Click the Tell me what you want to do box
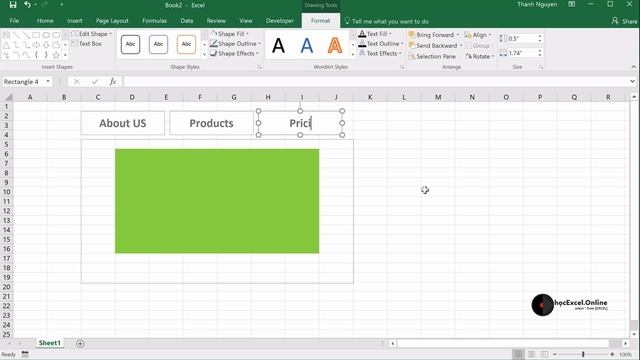The image size is (640, 360). coord(387,21)
